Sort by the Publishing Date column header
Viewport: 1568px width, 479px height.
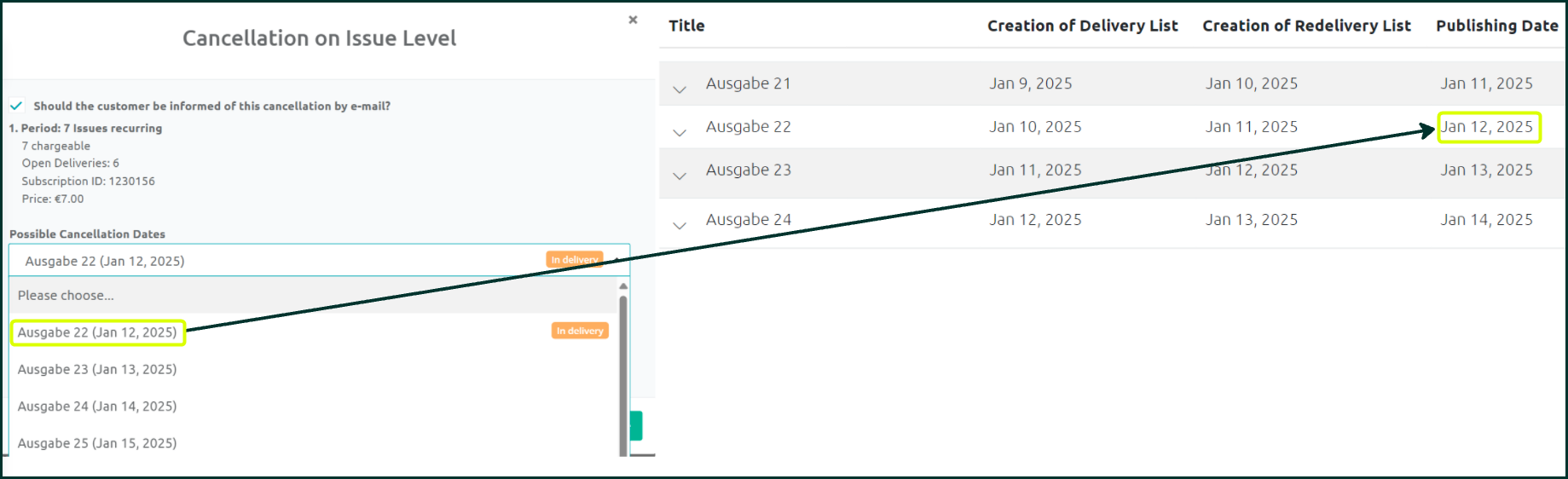(x=1496, y=26)
